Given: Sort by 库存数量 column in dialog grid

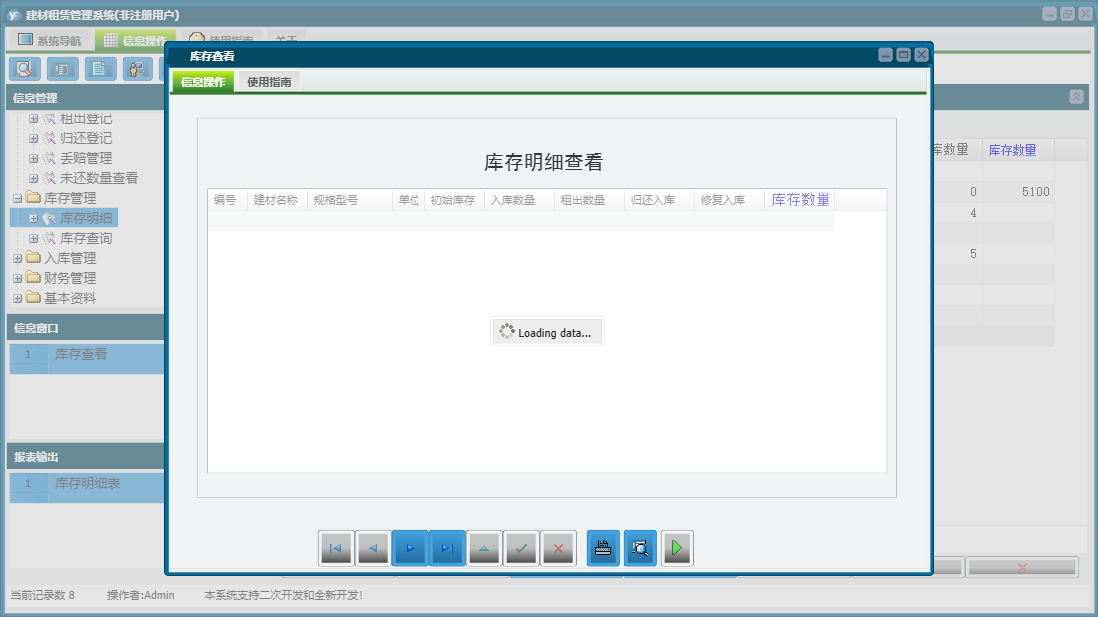Looking at the screenshot, I should tap(800, 200).
